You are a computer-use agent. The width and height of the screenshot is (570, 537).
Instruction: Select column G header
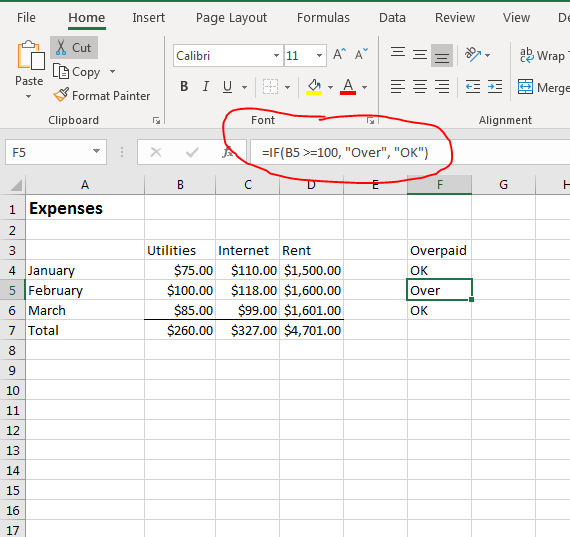(x=503, y=185)
